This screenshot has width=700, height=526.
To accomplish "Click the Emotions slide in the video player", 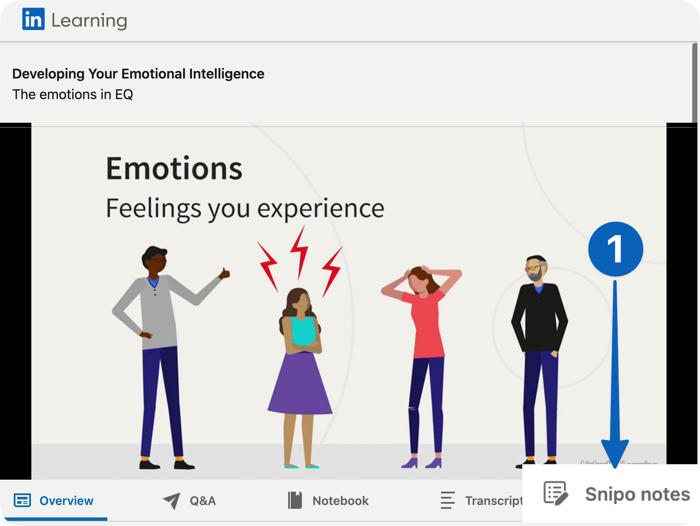I will [349, 301].
